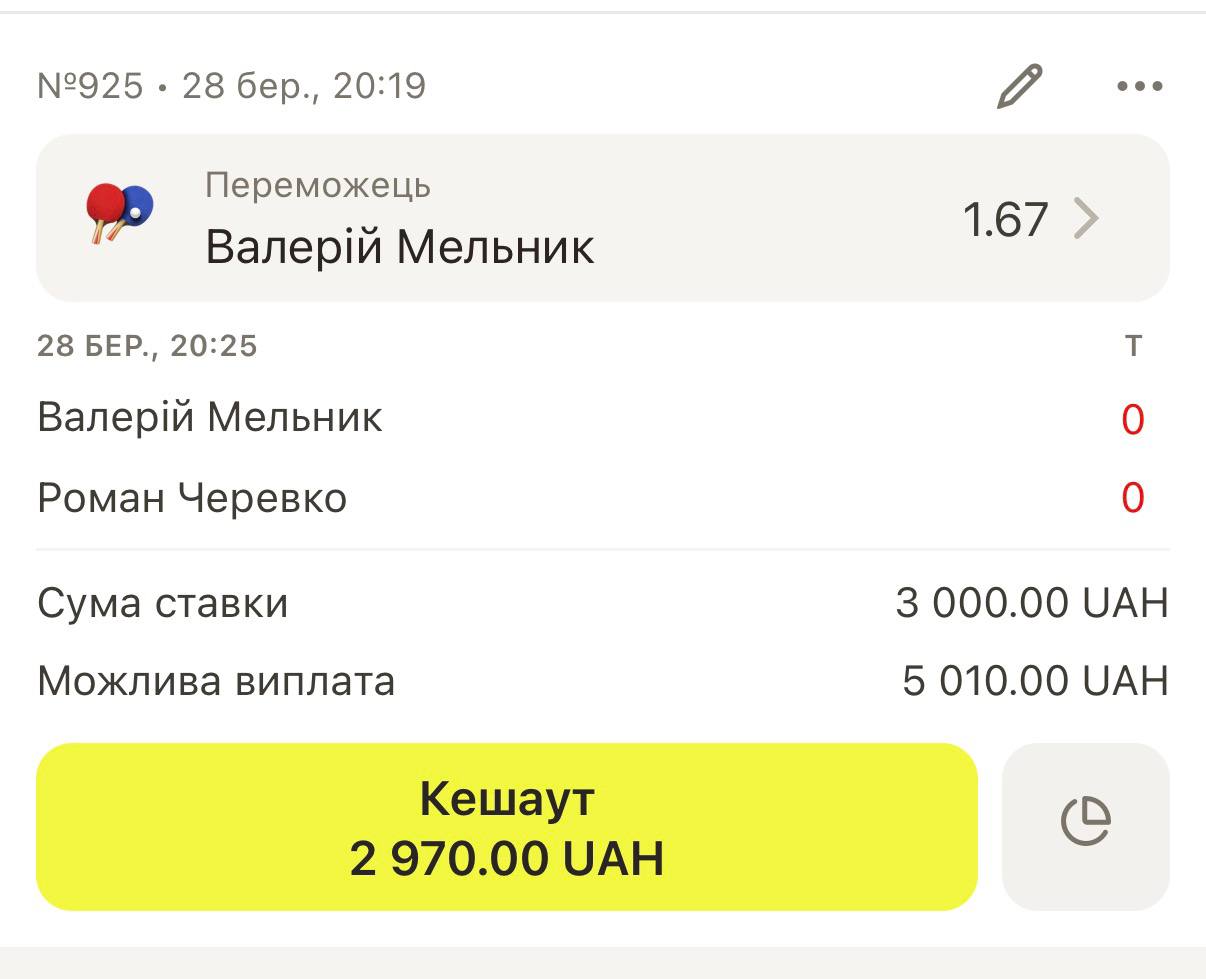Screen dimensions: 1206x979
Task: Click the Сума ставки label
Action: point(163,603)
